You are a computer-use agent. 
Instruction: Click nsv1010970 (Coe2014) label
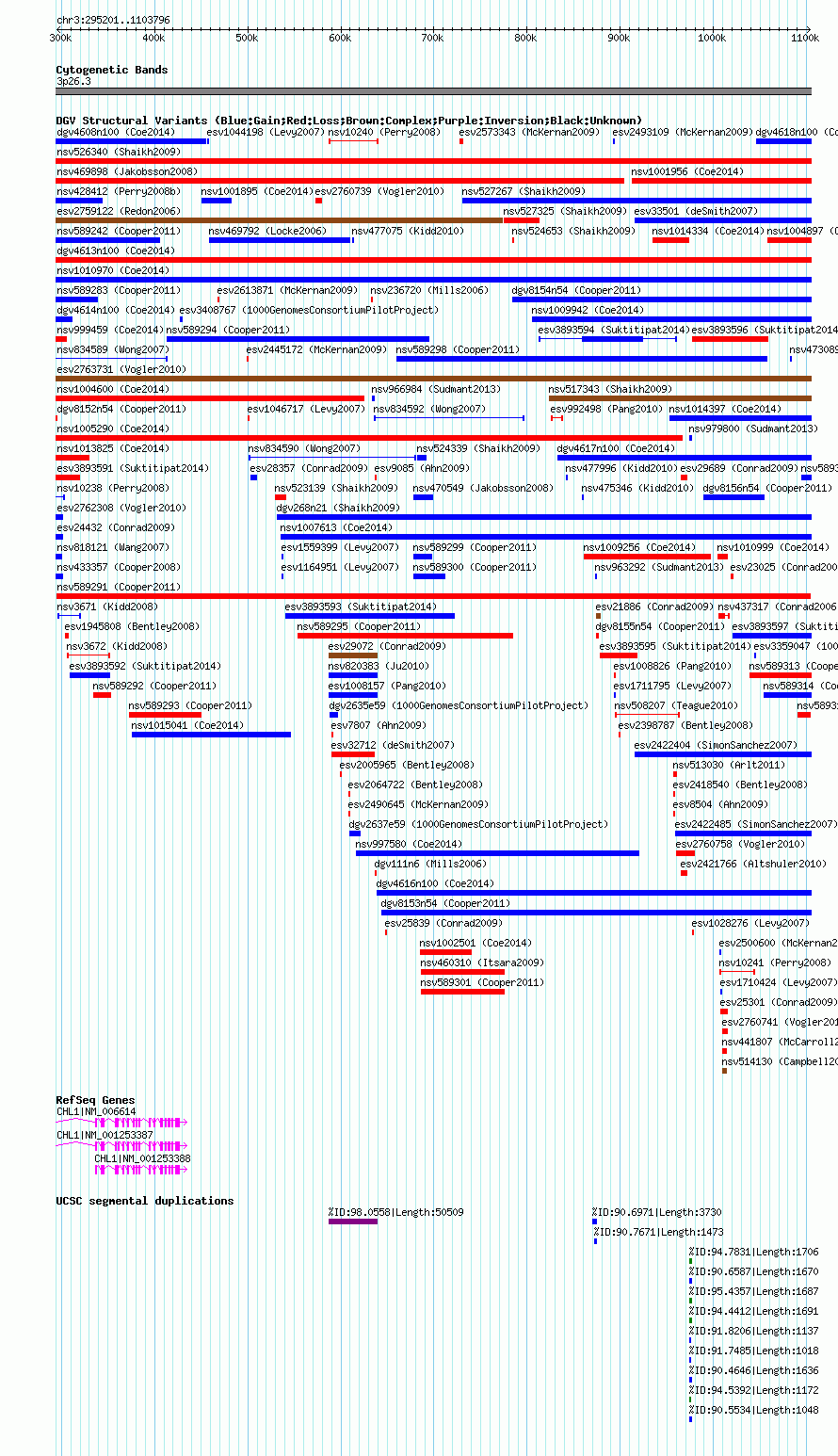112,270
